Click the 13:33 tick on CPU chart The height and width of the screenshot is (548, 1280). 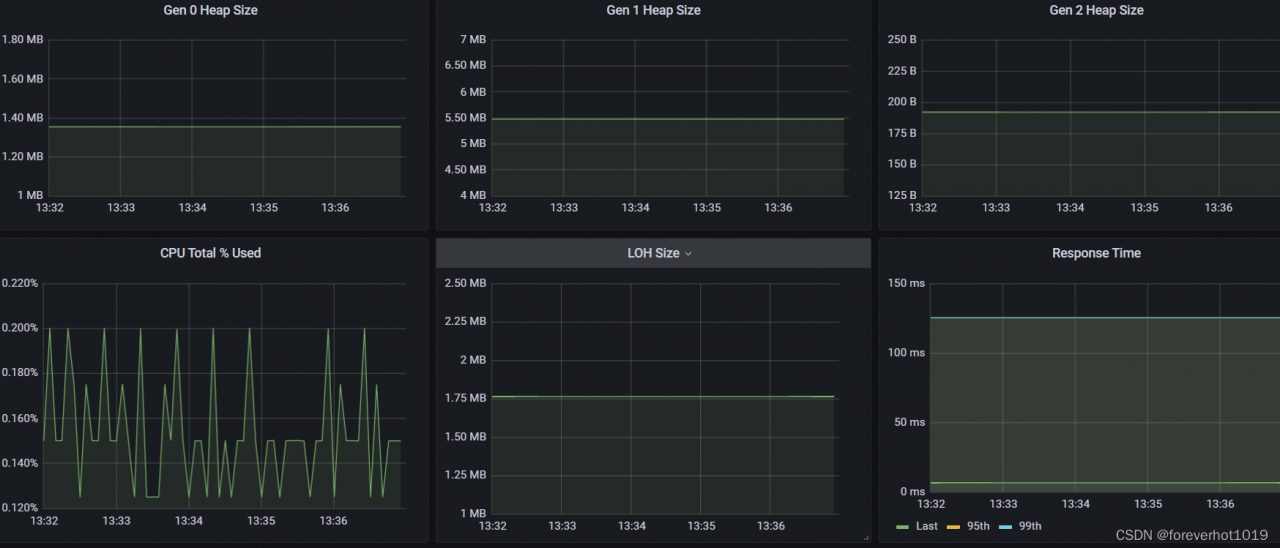[x=117, y=521]
